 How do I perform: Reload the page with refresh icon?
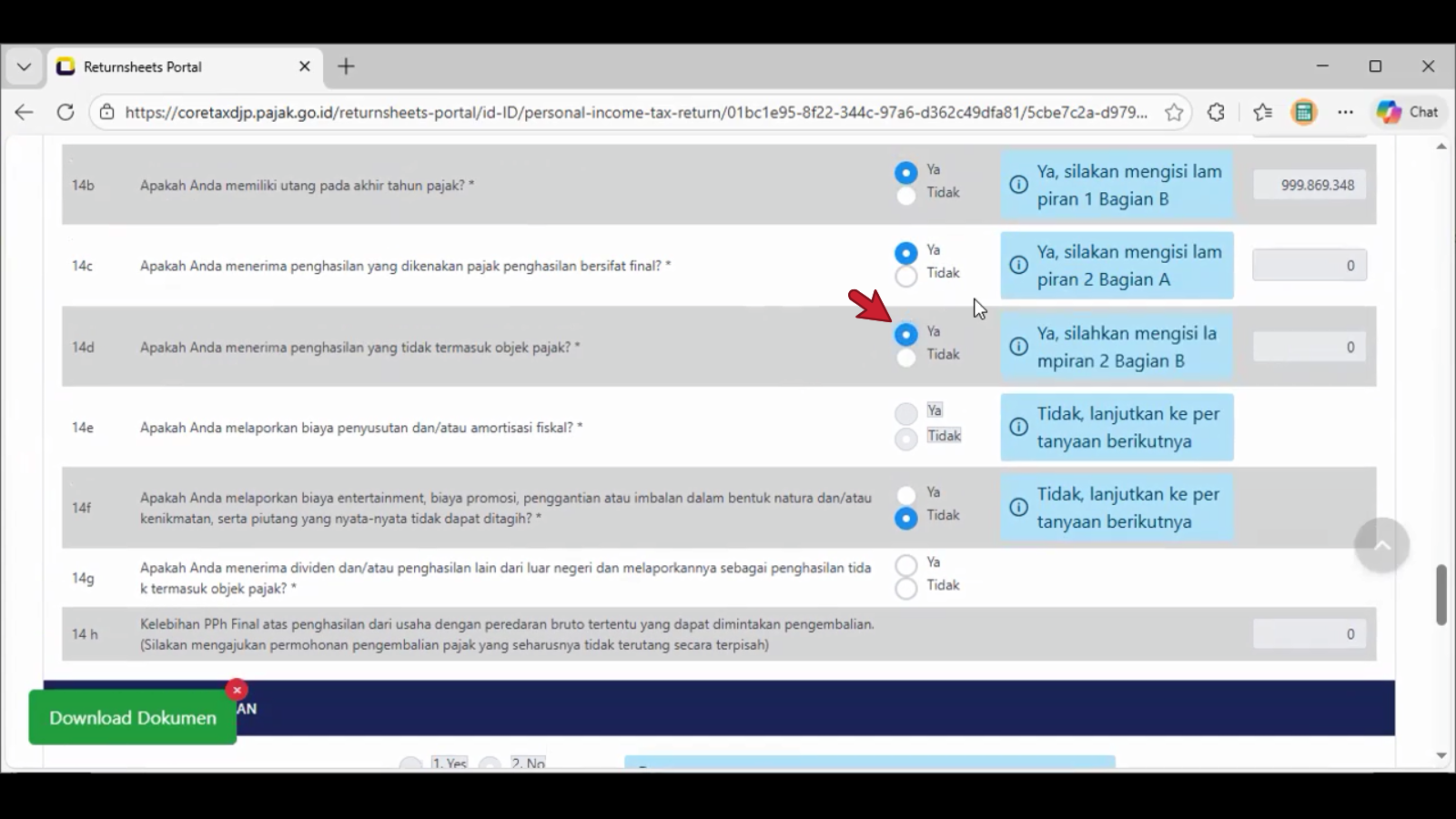tap(66, 112)
